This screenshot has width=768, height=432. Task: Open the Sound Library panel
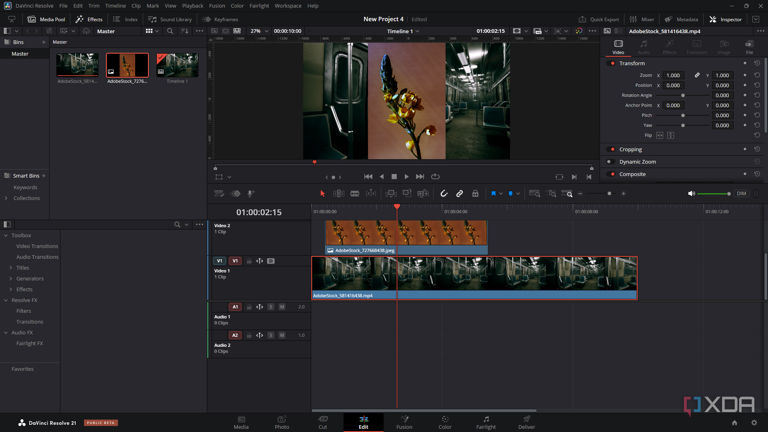tap(170, 19)
